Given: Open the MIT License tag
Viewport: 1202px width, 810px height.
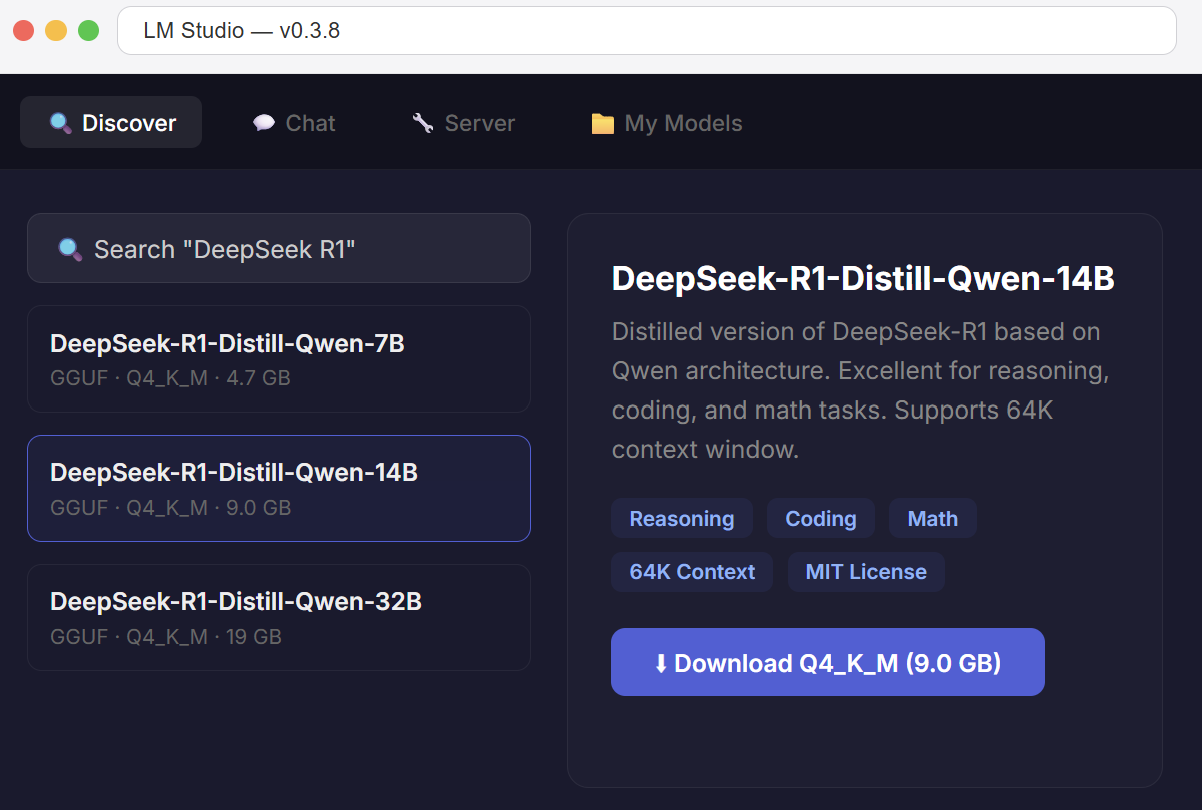Looking at the screenshot, I should pos(865,572).
